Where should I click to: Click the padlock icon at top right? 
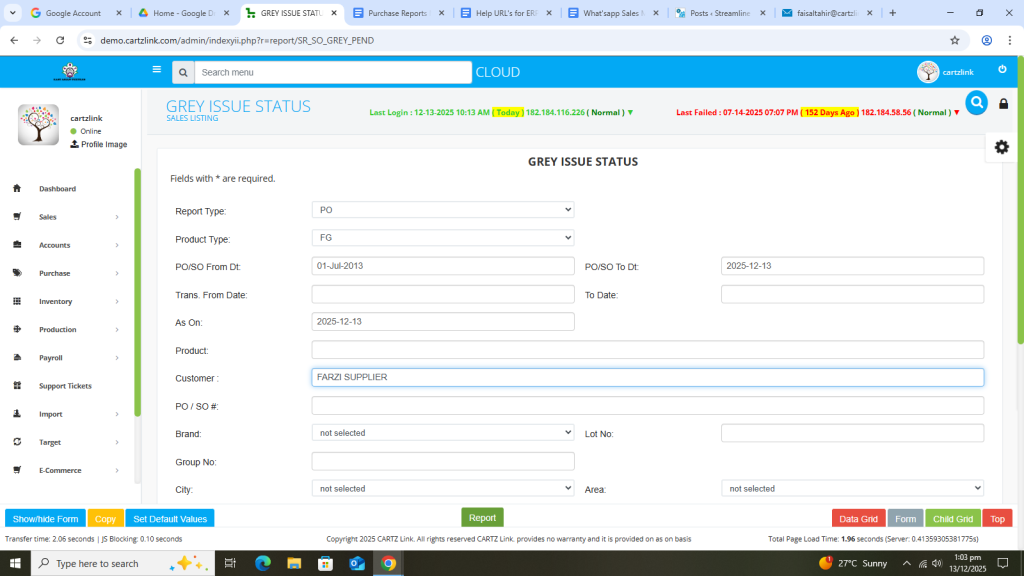point(1003,104)
